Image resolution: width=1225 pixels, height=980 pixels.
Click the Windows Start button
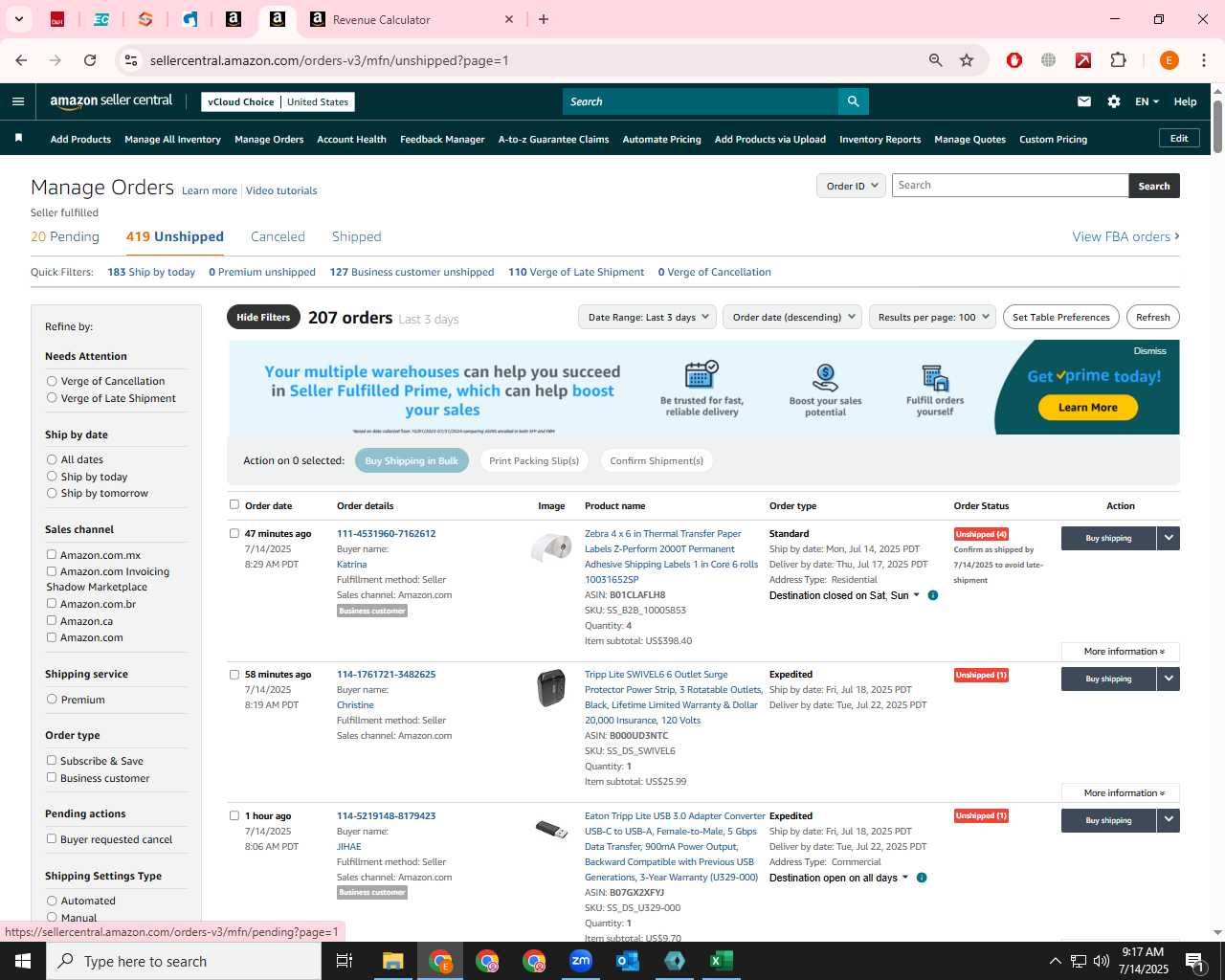coord(23,961)
